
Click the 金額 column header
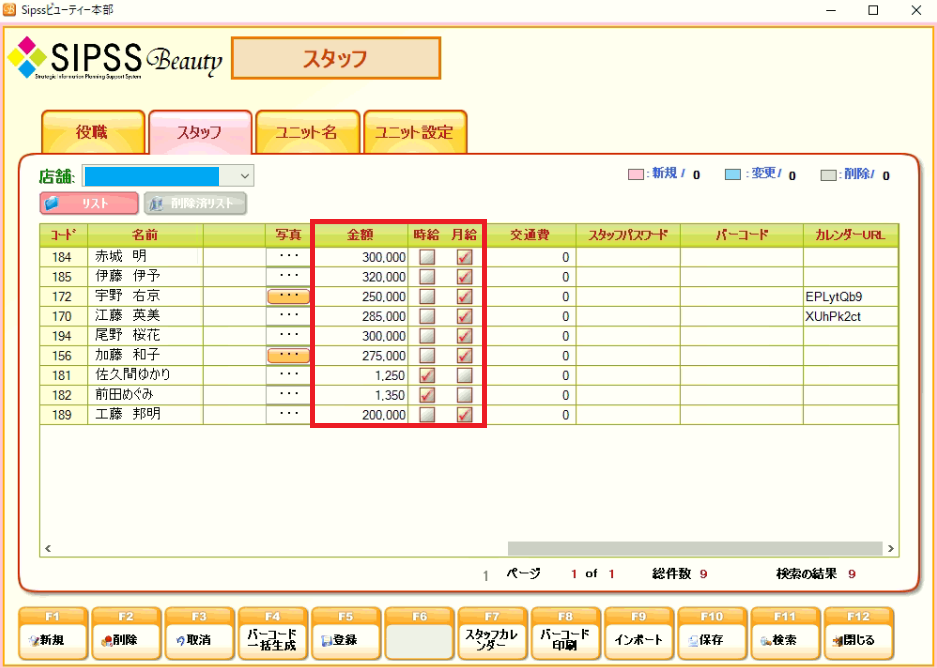point(361,235)
